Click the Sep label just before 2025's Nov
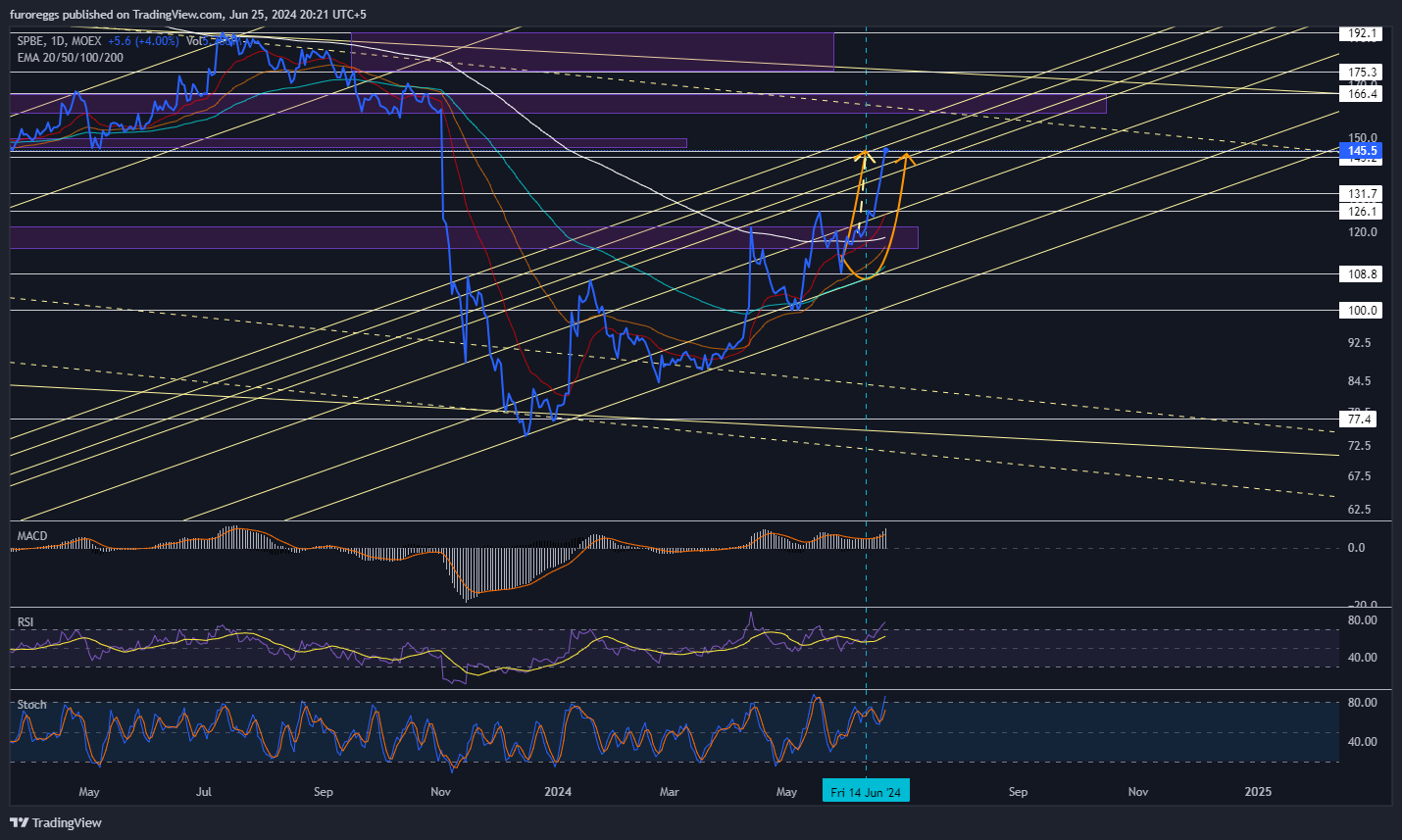1402x840 pixels. click(x=1019, y=792)
